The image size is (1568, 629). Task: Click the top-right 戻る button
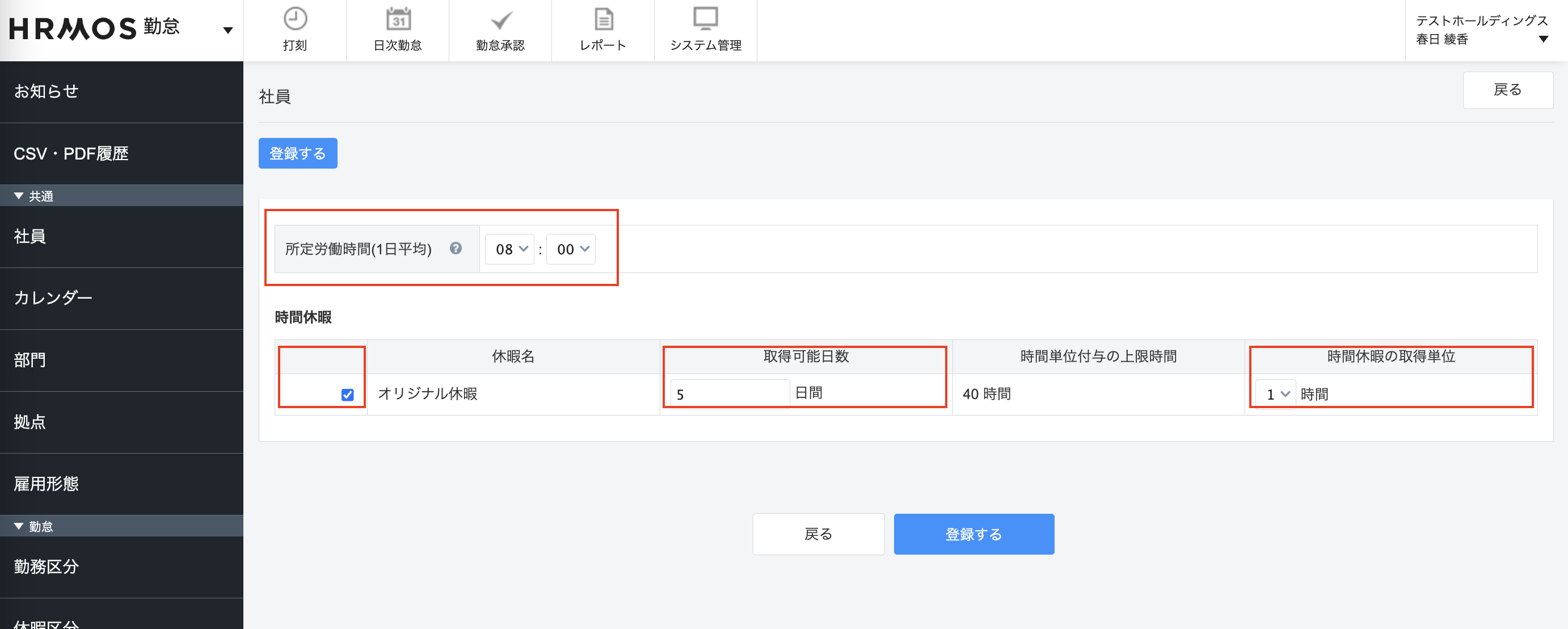pyautogui.click(x=1507, y=90)
